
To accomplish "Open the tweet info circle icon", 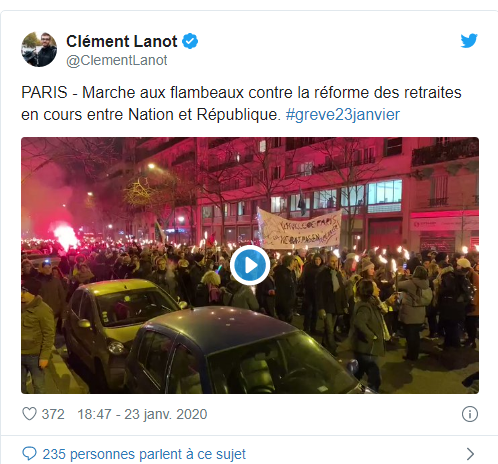I will pyautogui.click(x=470, y=414).
